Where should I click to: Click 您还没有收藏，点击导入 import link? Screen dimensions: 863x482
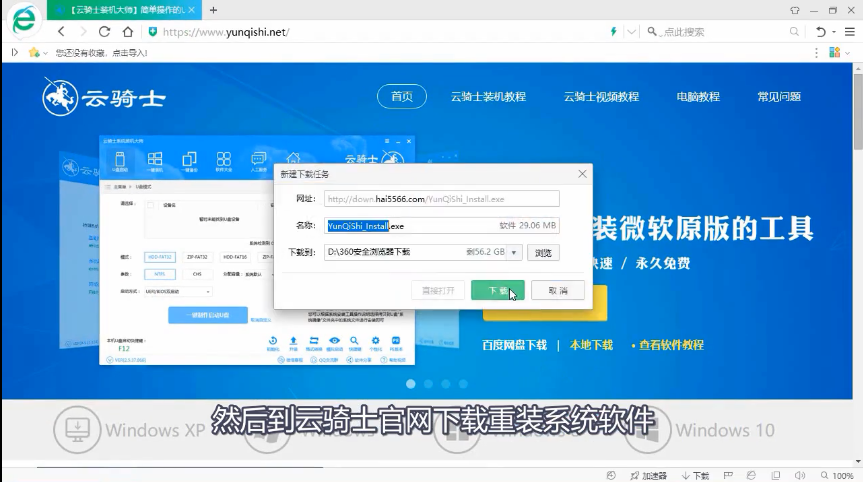(x=101, y=53)
